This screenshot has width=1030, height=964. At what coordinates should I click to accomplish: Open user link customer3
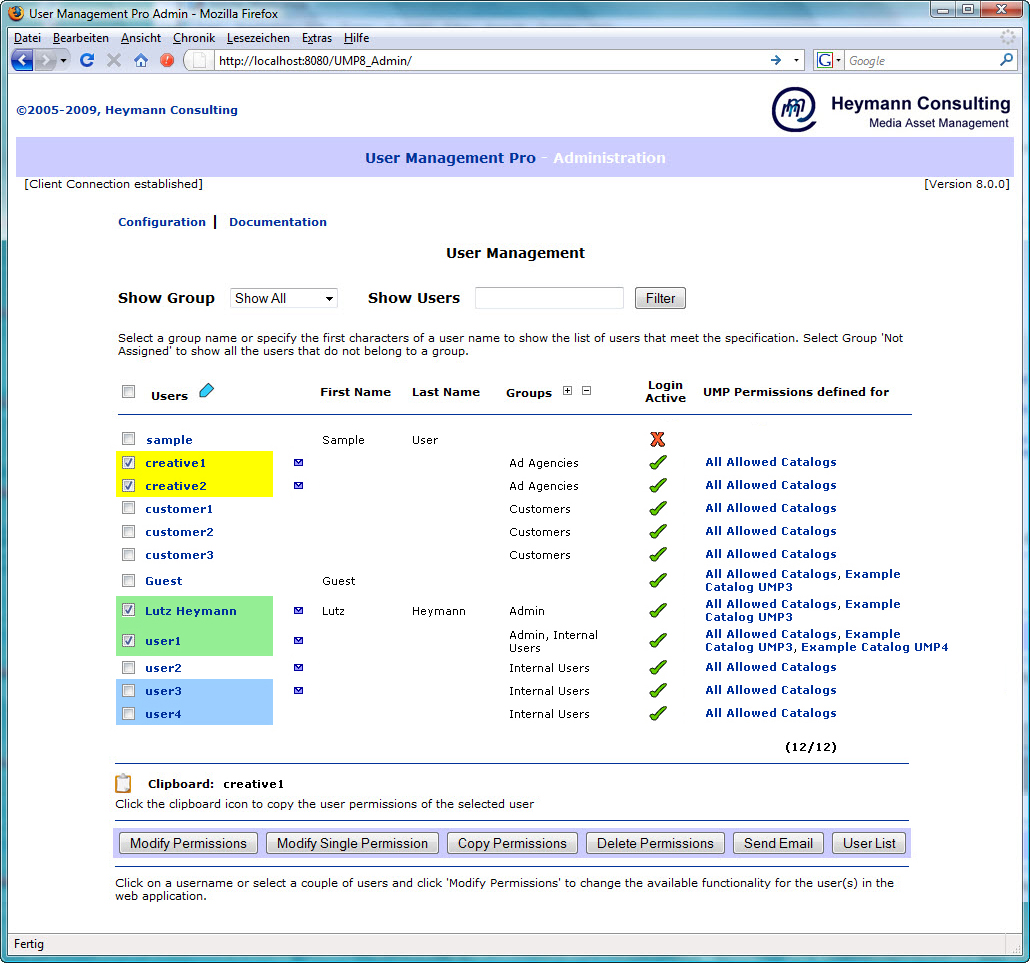tap(179, 555)
